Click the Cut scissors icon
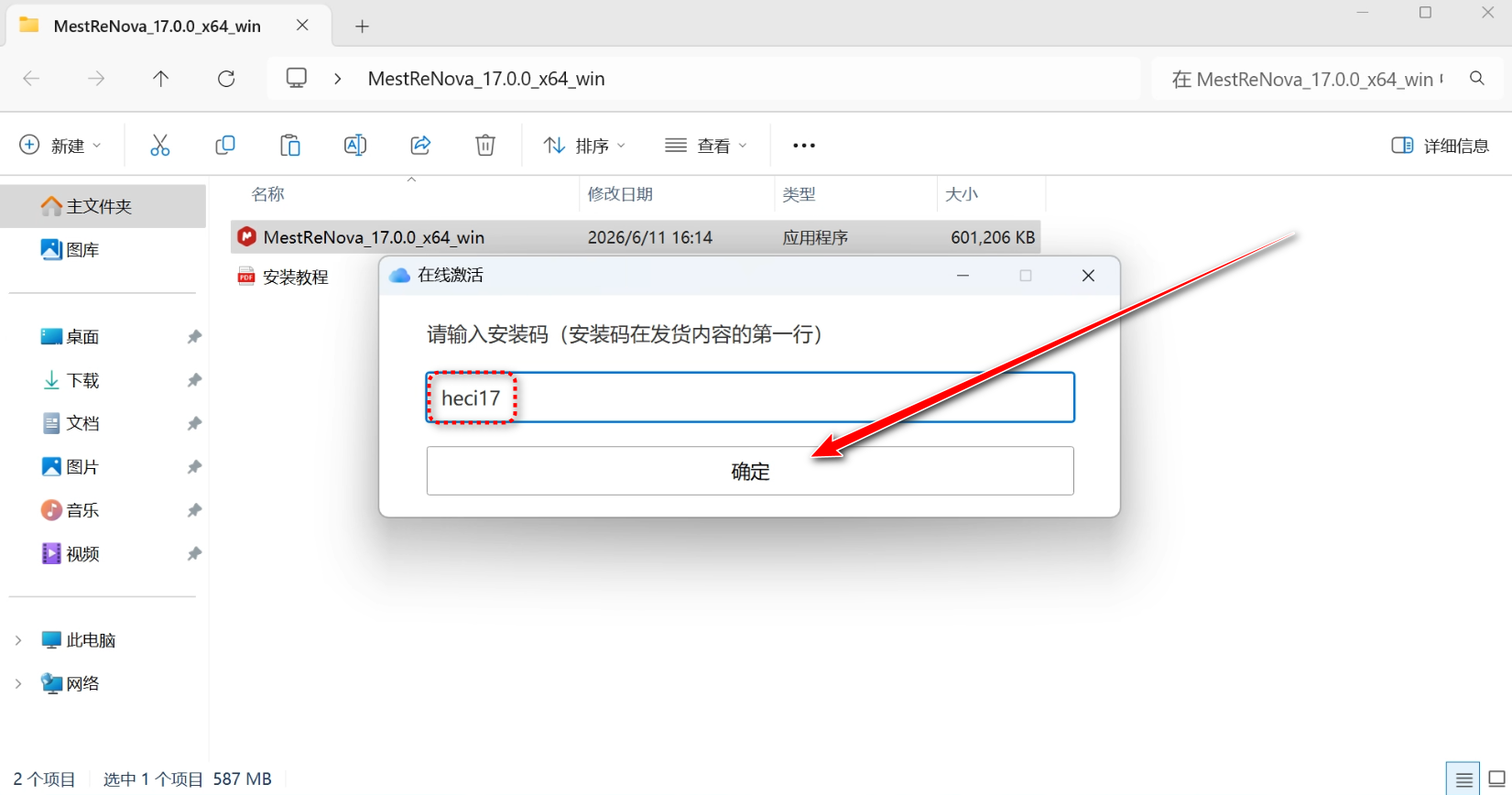Viewport: 1512px width, 795px height. tap(160, 145)
